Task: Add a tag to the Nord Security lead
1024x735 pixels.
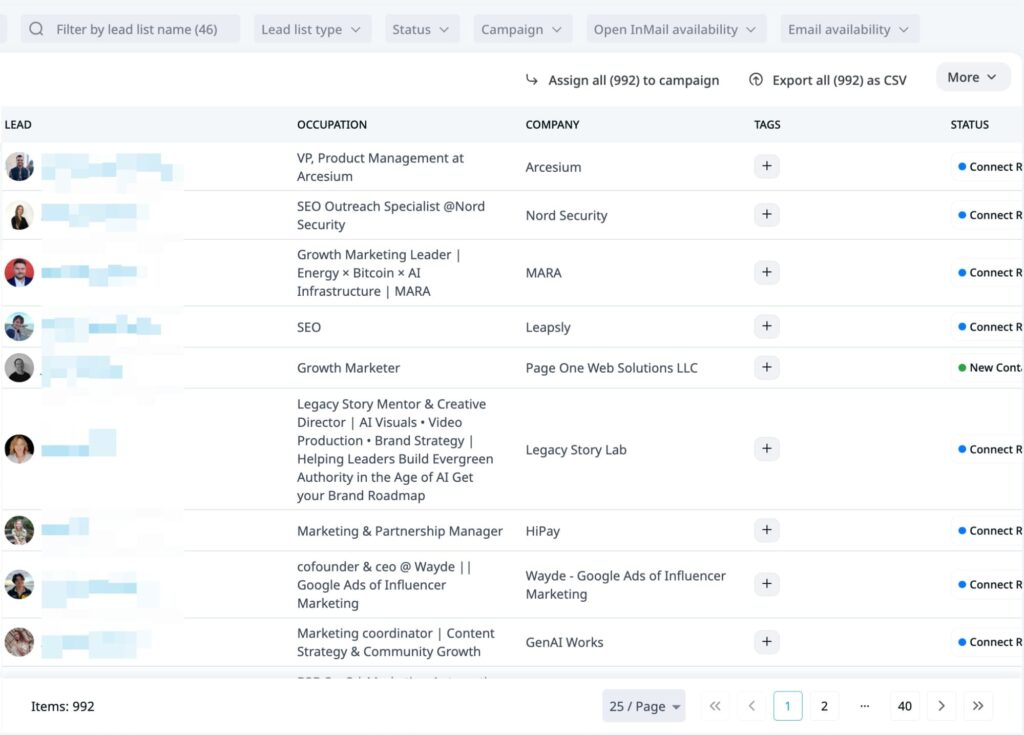Action: [766, 215]
